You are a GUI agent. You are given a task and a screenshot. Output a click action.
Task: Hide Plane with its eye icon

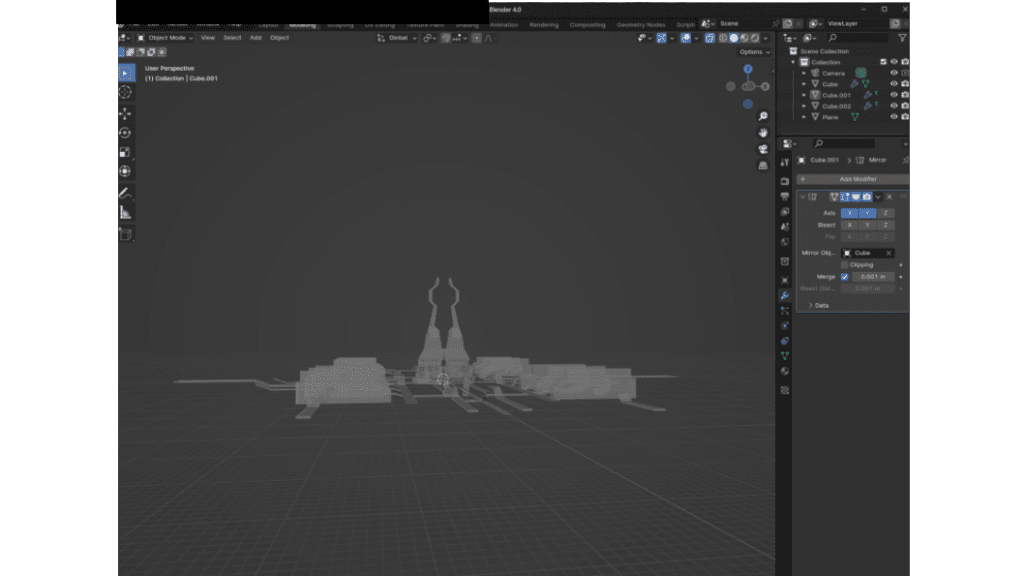(x=894, y=117)
